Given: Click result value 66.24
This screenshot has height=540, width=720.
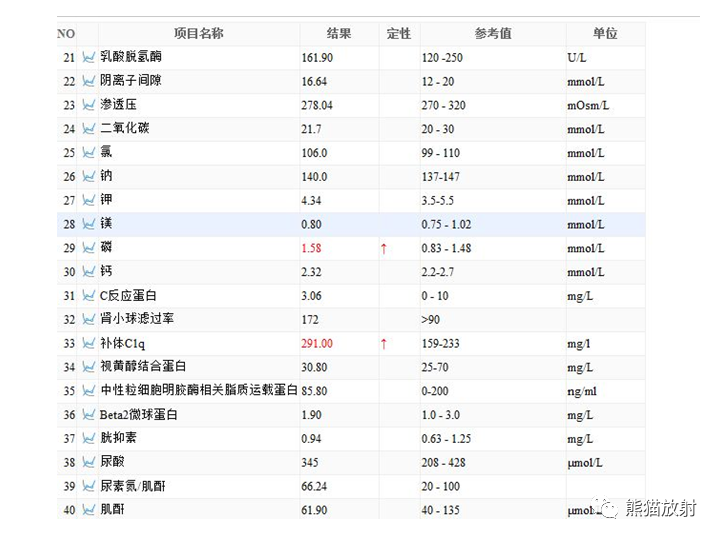Looking at the screenshot, I should [x=314, y=486].
